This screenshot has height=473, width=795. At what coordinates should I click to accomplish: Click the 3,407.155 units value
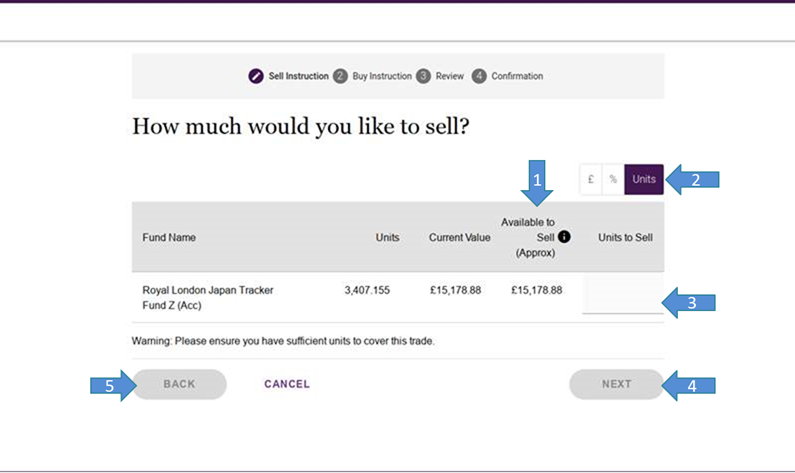click(366, 290)
